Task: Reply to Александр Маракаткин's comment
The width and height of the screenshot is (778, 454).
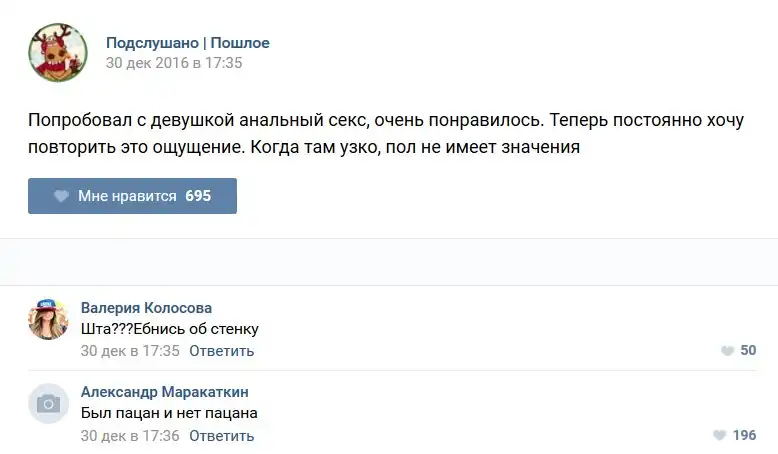Action: tap(221, 436)
